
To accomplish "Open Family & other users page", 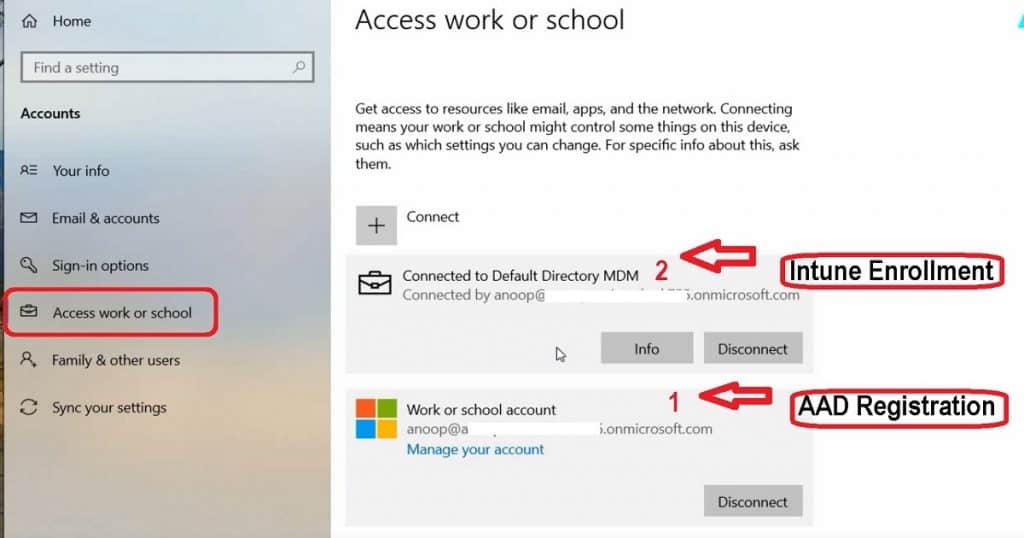I will 116,360.
